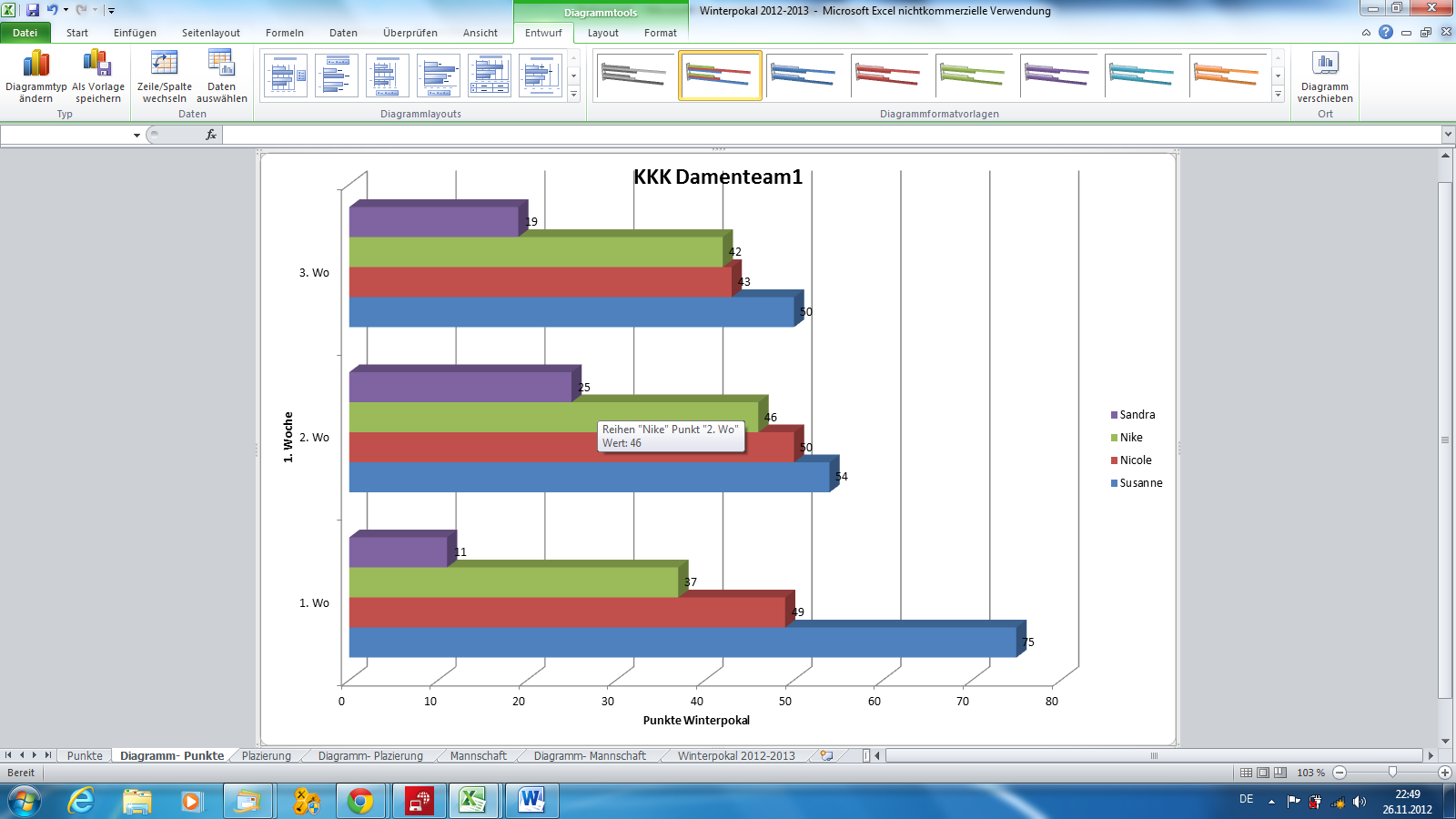Click the volume speaker tray icon
This screenshot has width=1456, height=819.
click(1360, 802)
